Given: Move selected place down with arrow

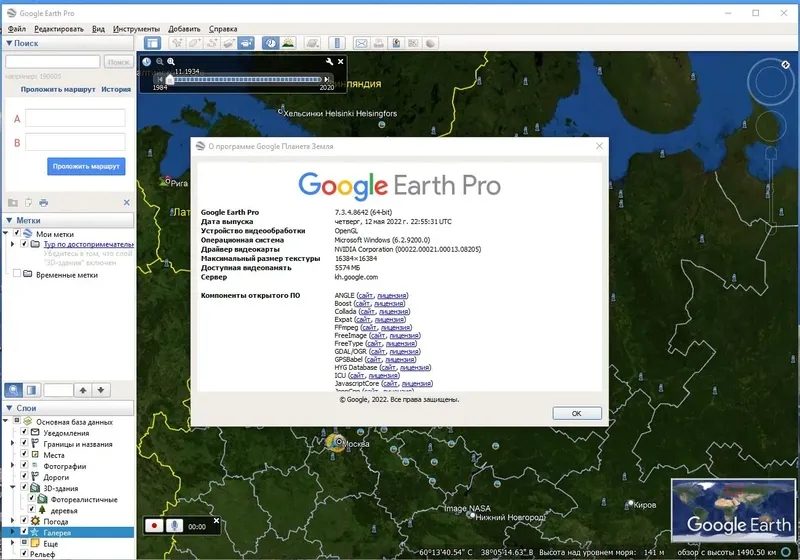Looking at the screenshot, I should tap(101, 390).
